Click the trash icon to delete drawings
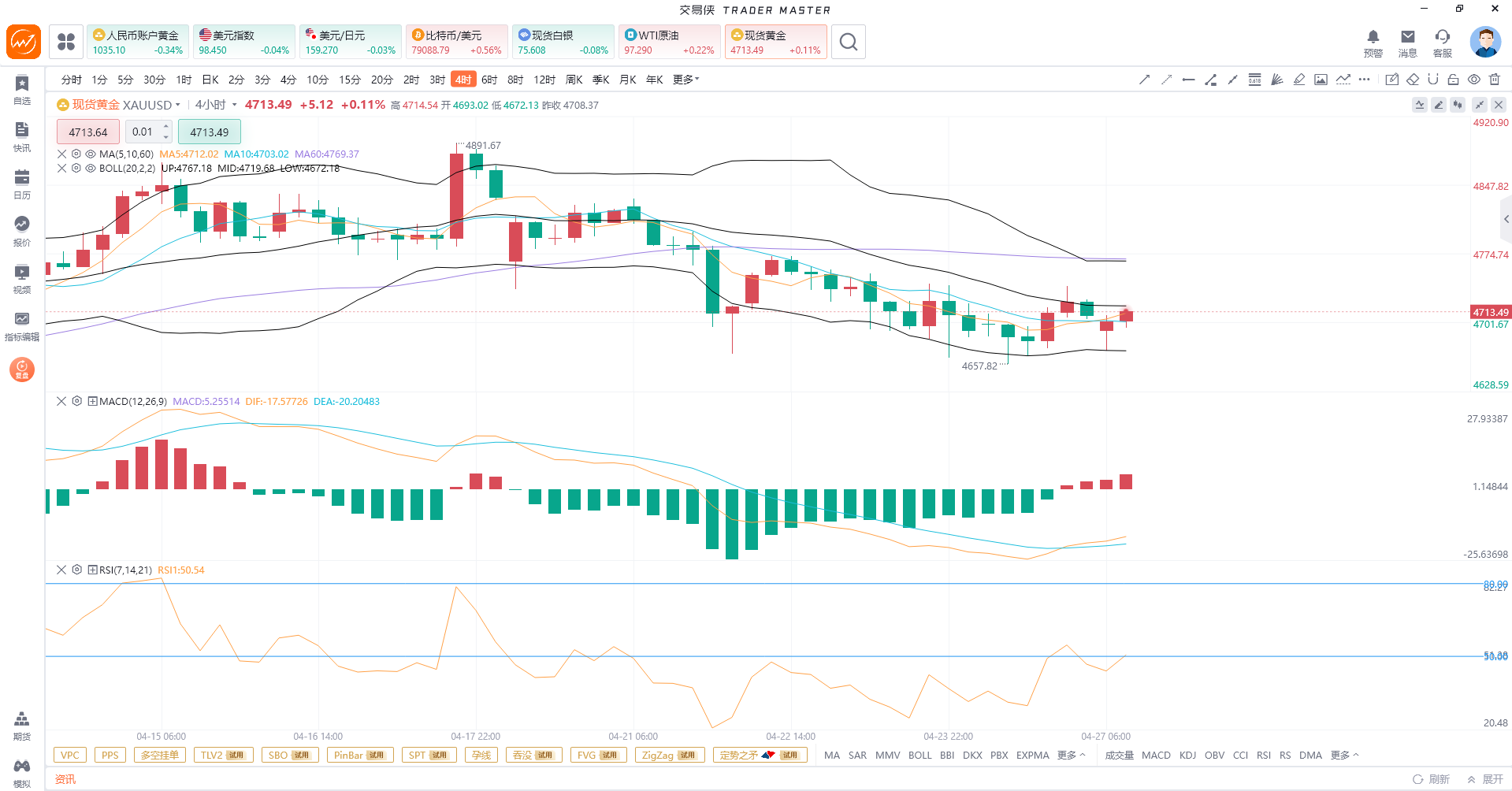Screen dimensions: 1512x791 (1495, 80)
